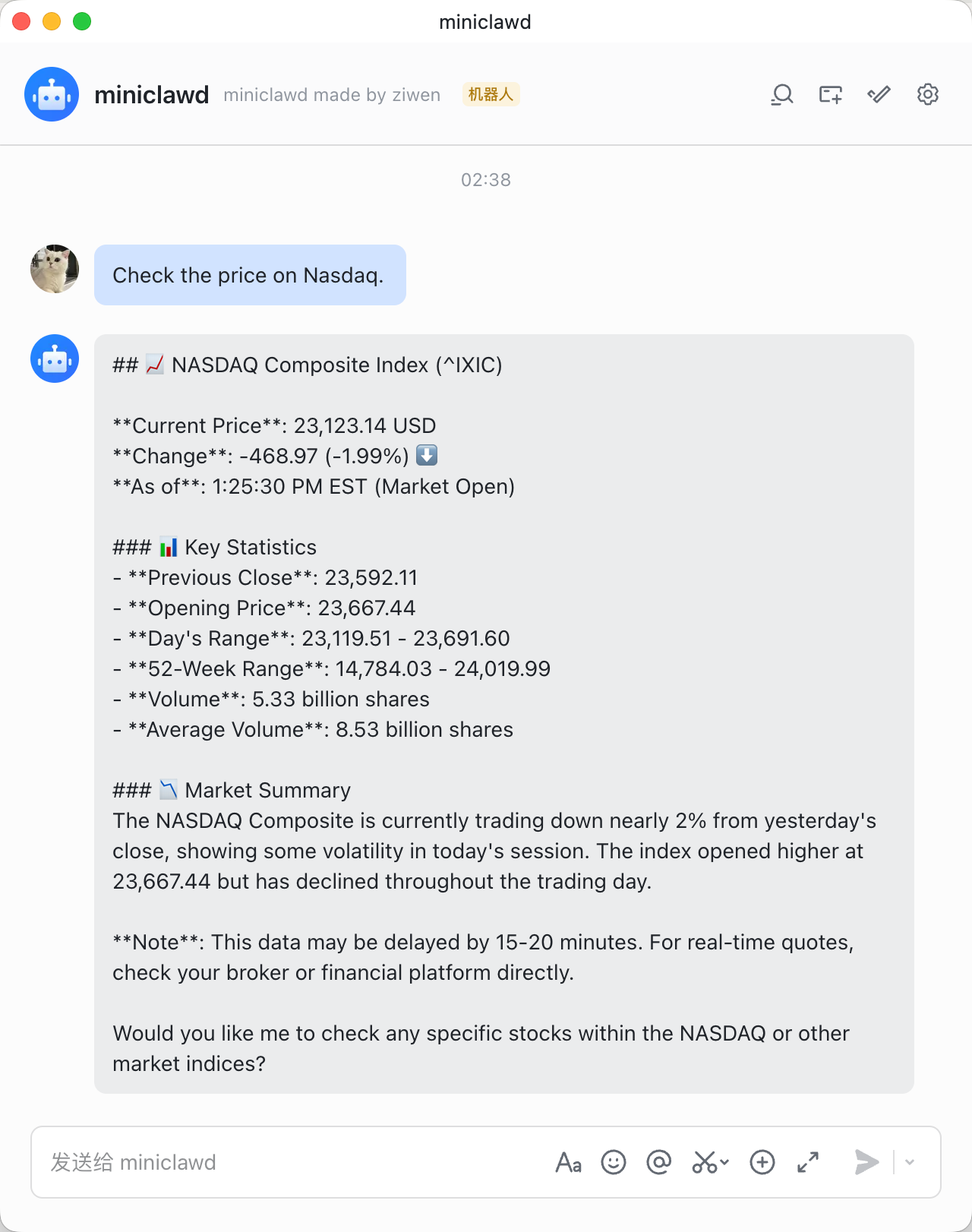Click the cat user avatar
Viewport: 972px width, 1232px height.
point(55,269)
